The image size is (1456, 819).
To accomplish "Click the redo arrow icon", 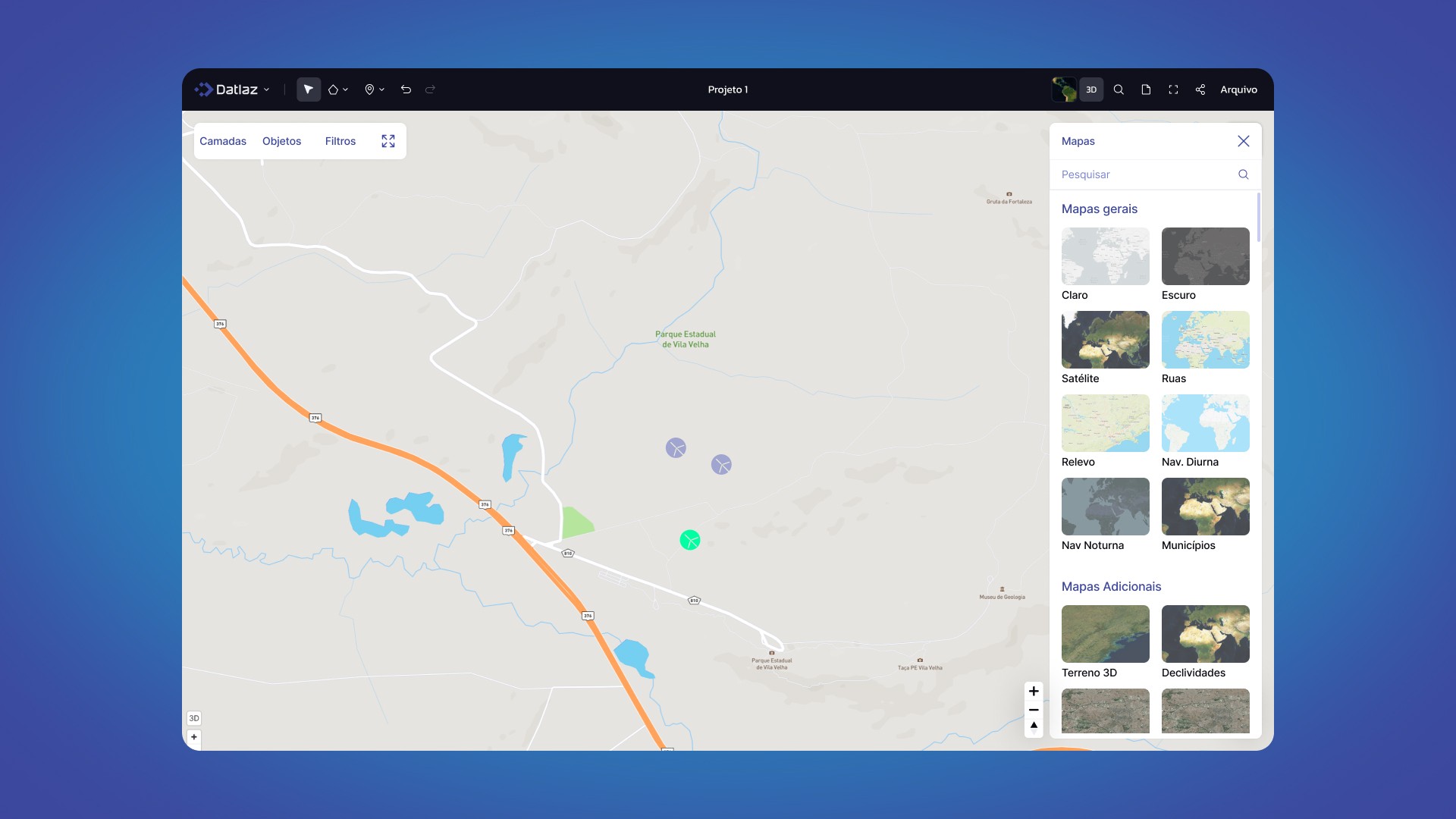I will pos(430,89).
